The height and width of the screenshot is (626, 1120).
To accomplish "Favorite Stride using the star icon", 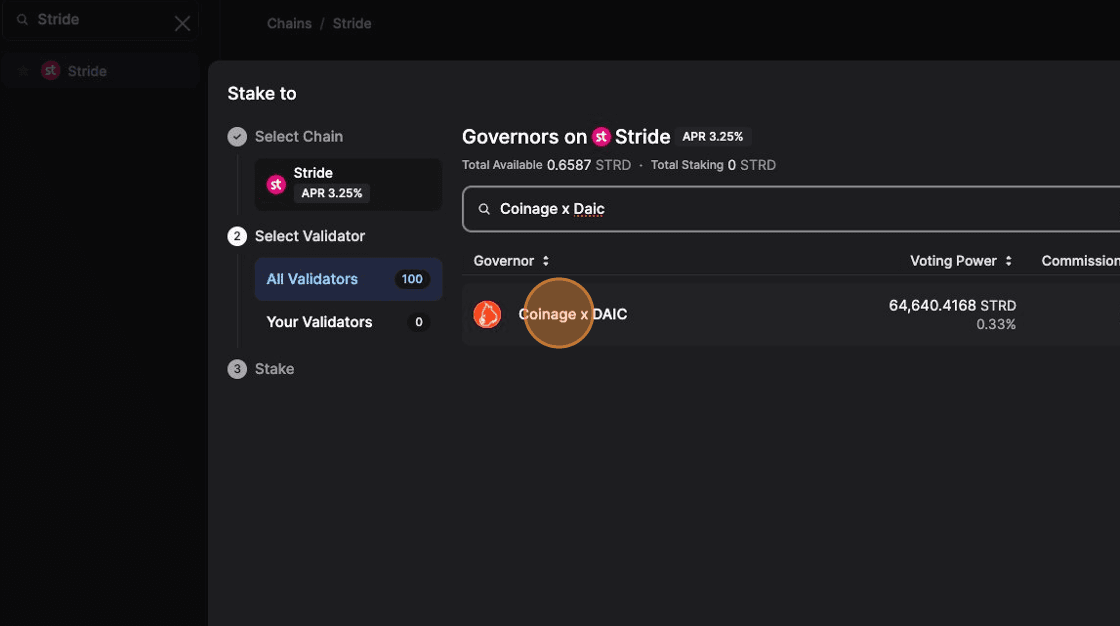I will click(23, 71).
